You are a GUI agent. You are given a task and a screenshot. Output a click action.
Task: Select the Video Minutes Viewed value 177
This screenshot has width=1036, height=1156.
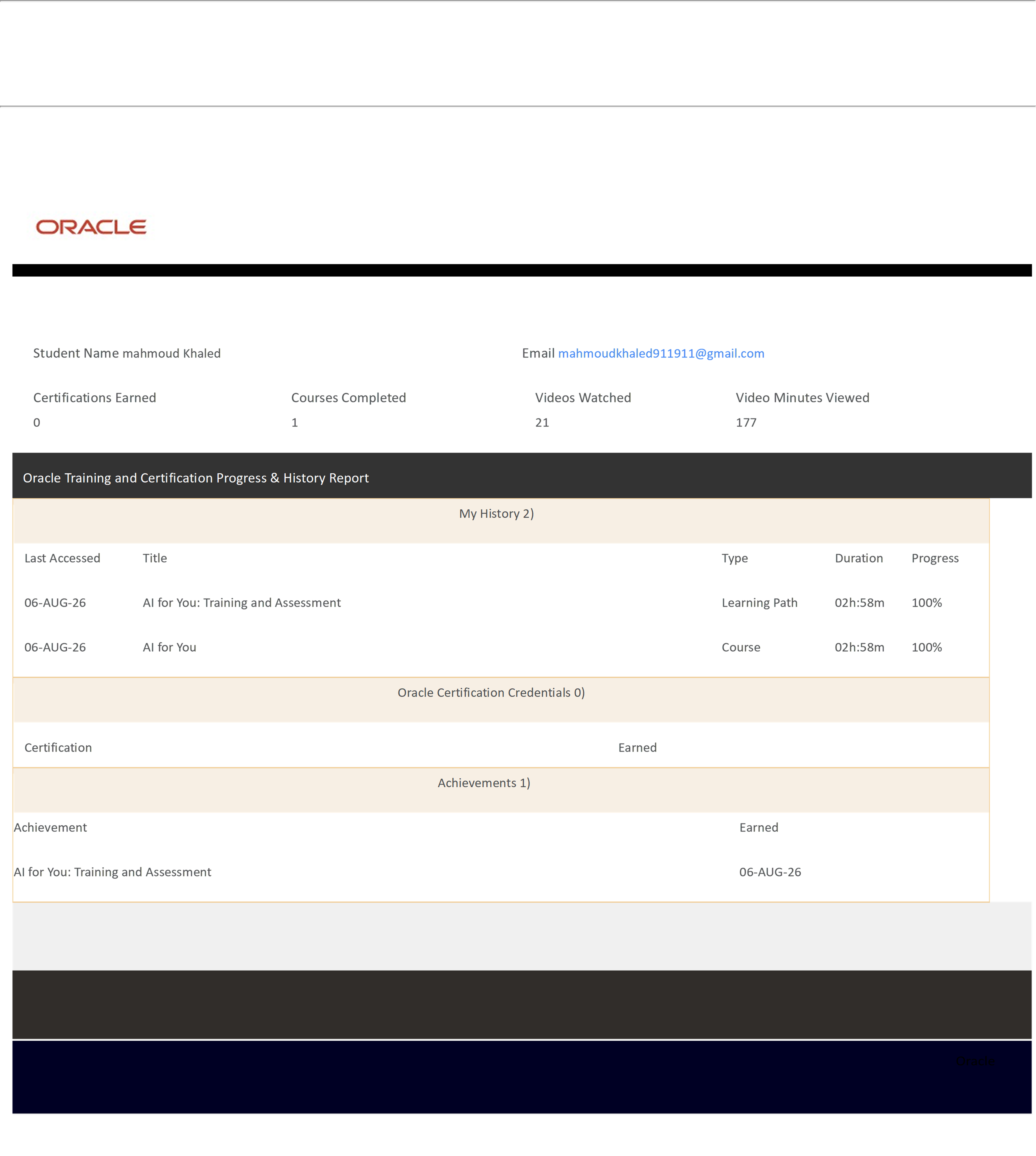tap(746, 423)
